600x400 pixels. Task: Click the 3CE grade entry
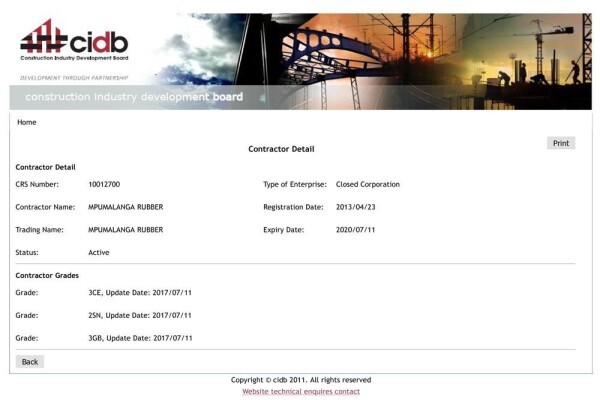click(140, 293)
